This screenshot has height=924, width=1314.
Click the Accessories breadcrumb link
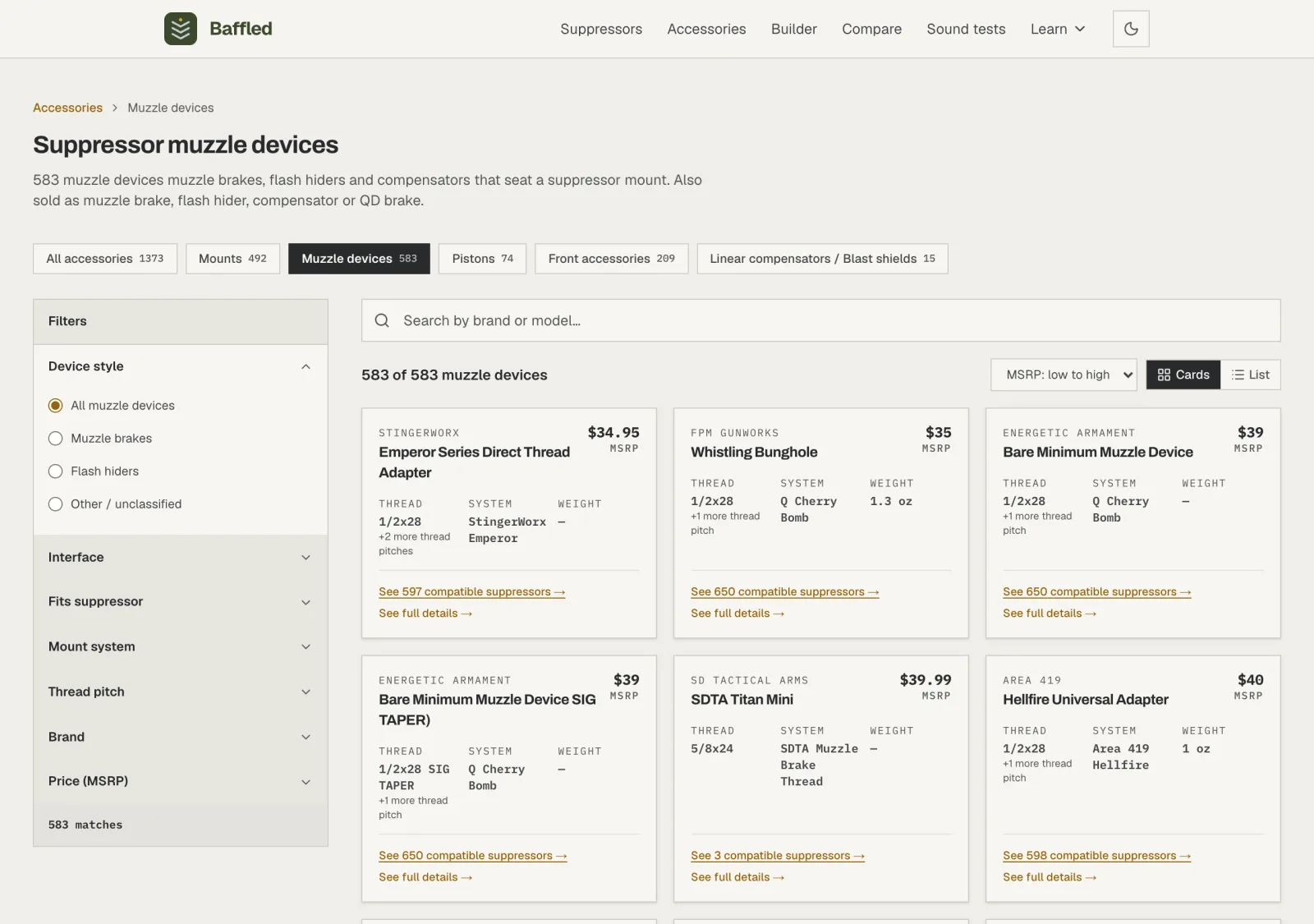tap(67, 108)
